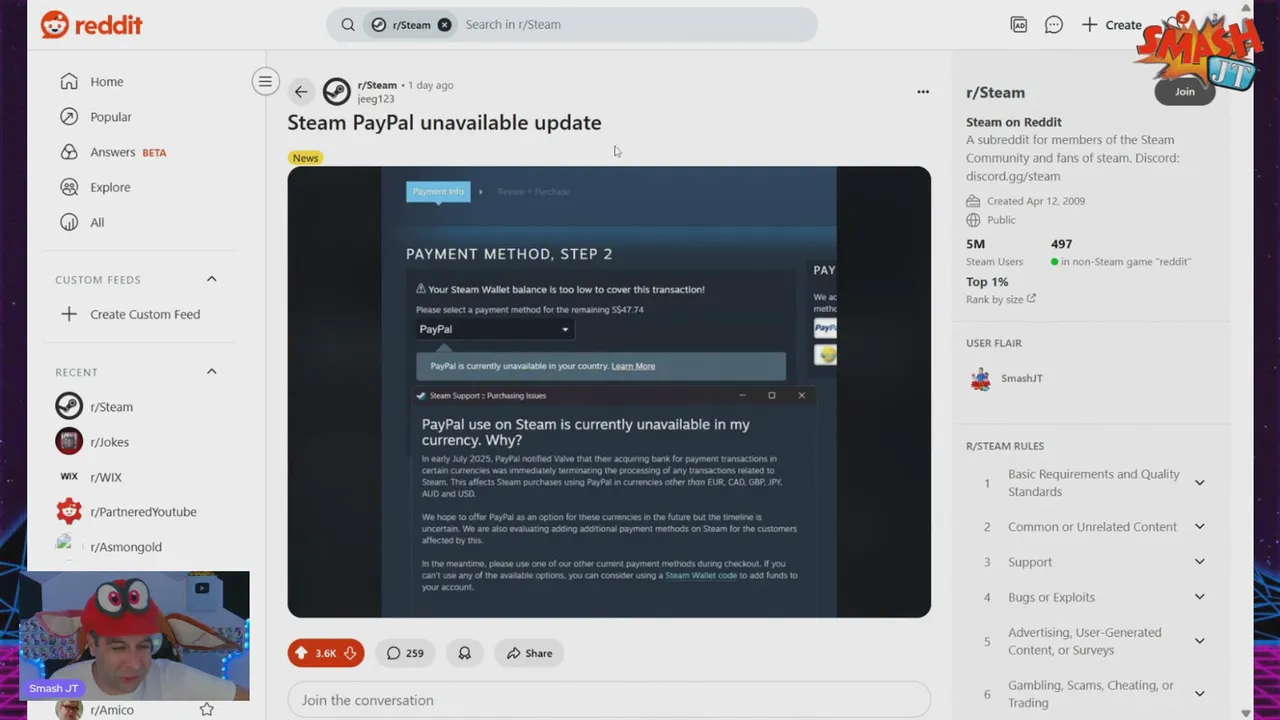
Task: Create a Custom Feed
Action: [x=130, y=314]
